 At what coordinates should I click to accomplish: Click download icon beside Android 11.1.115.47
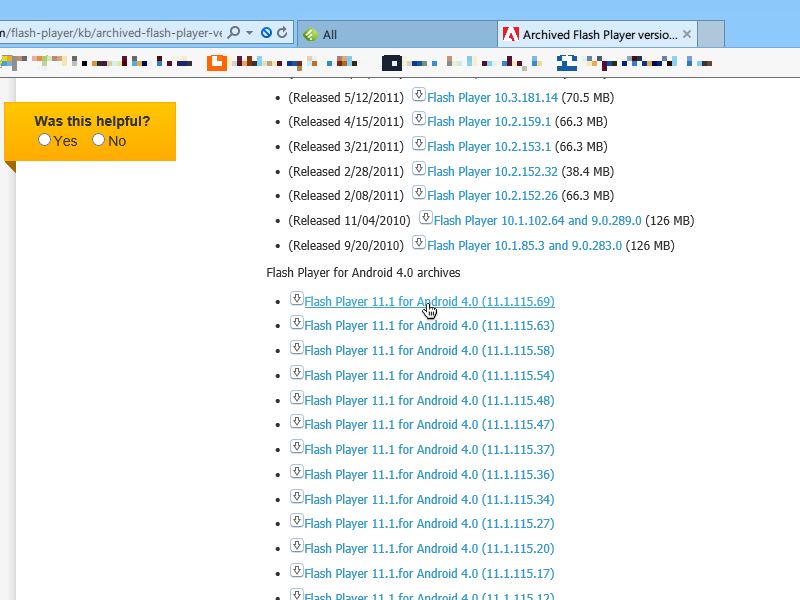[x=297, y=421]
